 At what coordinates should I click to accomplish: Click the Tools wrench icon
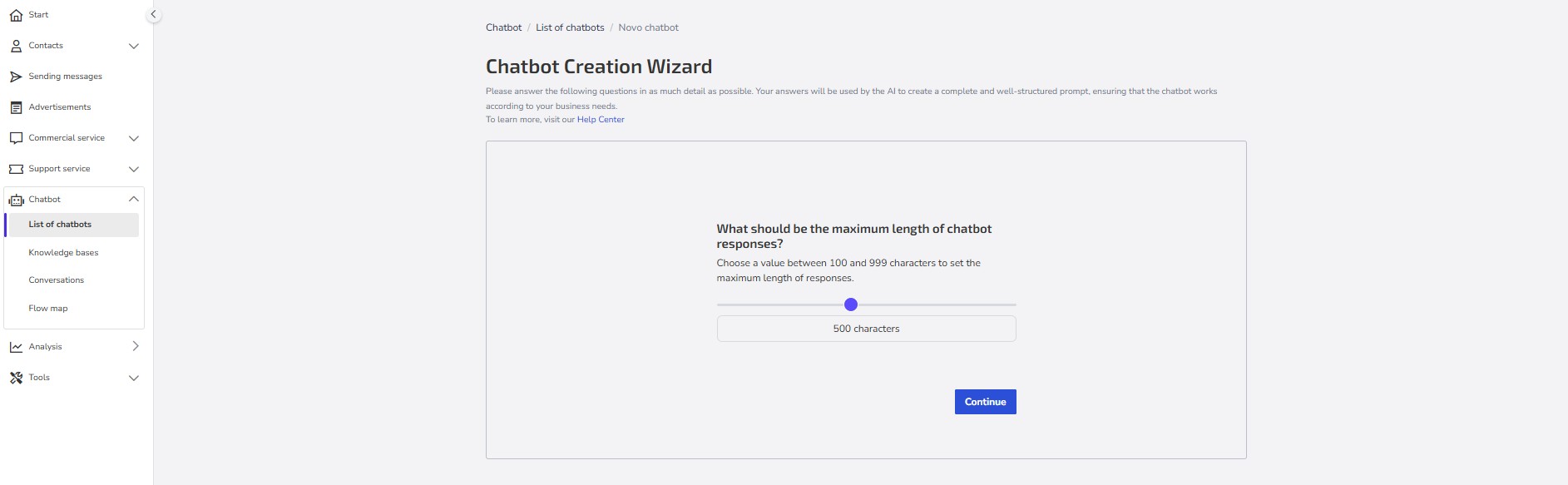(16, 378)
